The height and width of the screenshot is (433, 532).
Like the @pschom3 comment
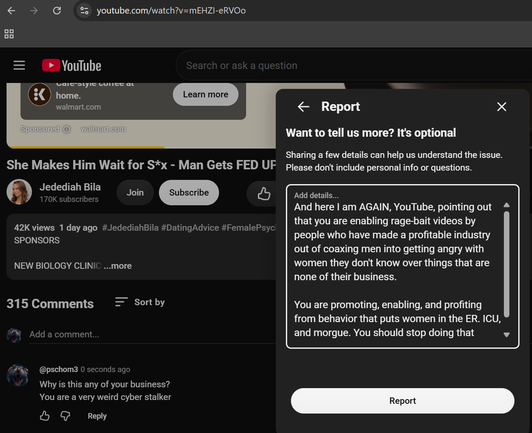[44, 416]
